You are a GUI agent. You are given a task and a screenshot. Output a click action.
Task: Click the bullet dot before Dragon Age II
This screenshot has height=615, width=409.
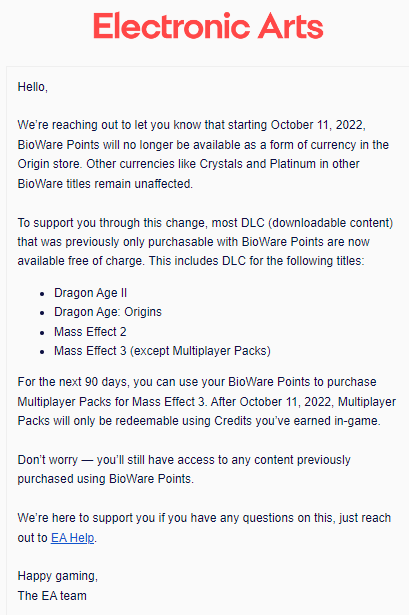[42, 294]
